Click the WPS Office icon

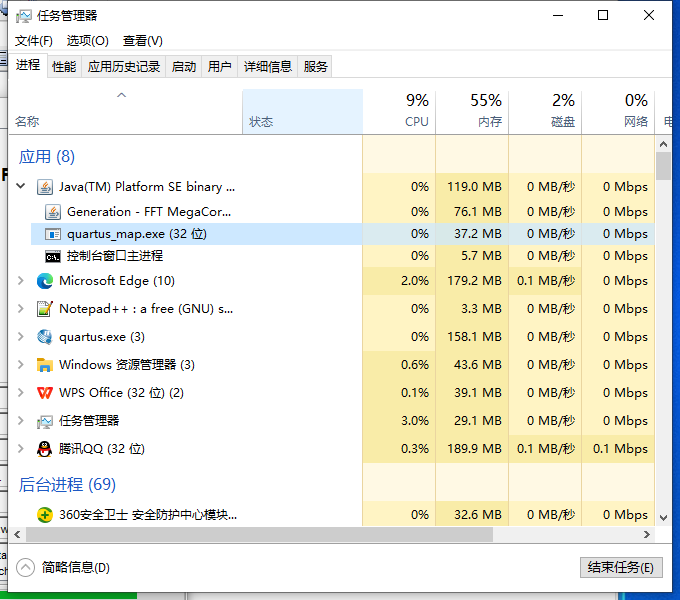[45, 393]
